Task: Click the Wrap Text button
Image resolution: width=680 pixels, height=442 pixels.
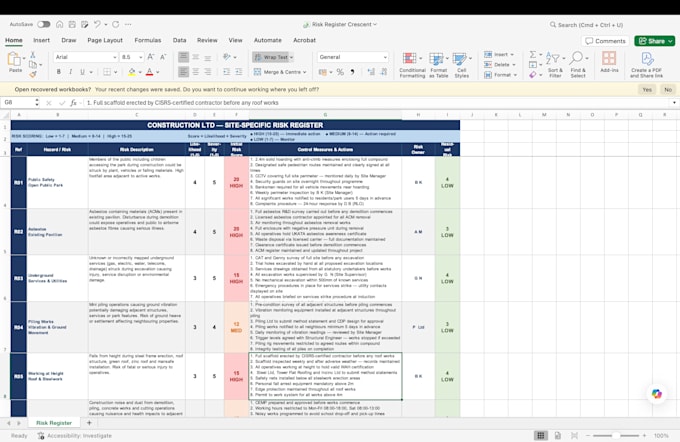Action: tap(271, 57)
